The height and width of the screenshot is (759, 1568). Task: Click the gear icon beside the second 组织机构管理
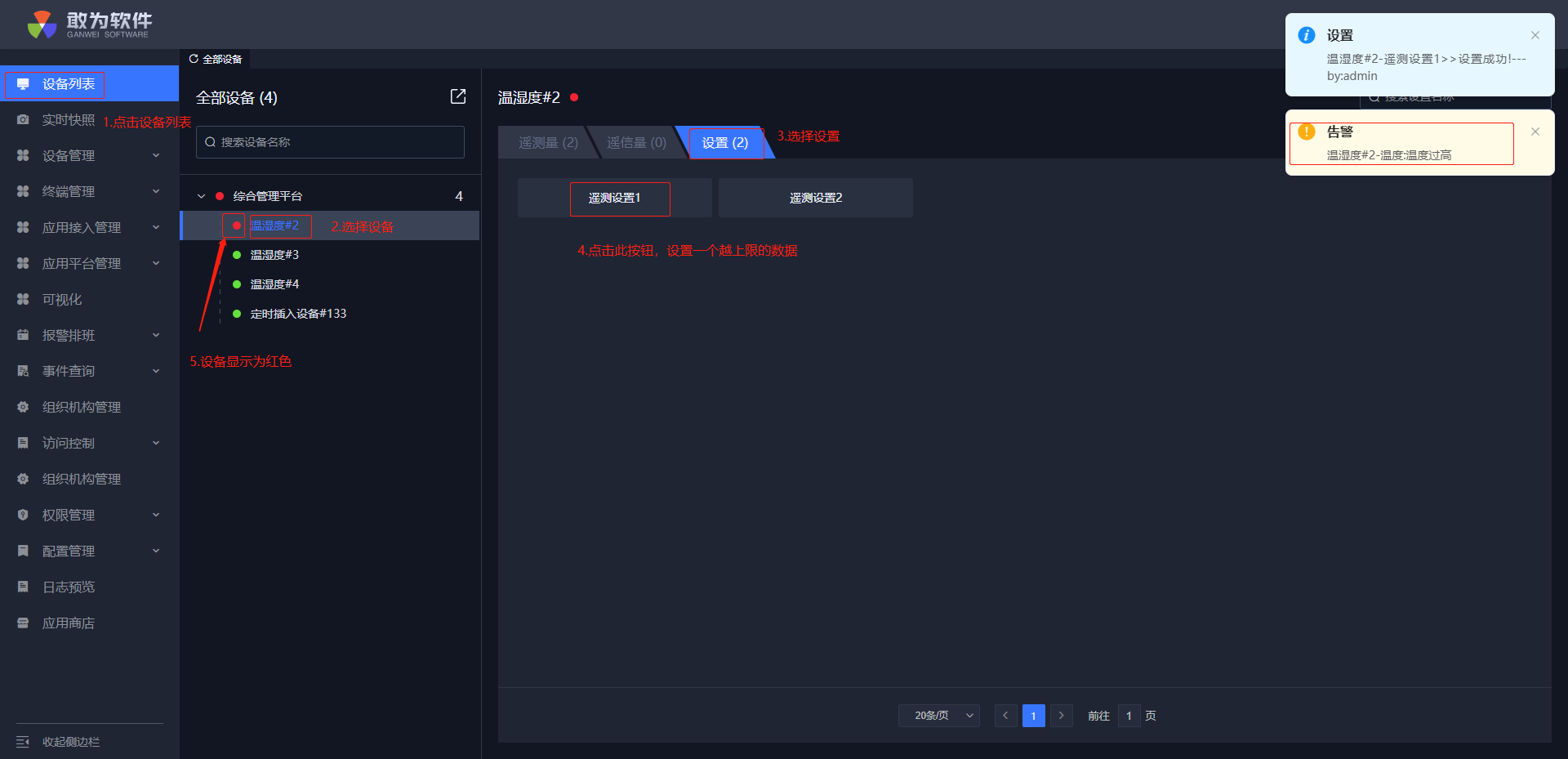pyautogui.click(x=23, y=479)
